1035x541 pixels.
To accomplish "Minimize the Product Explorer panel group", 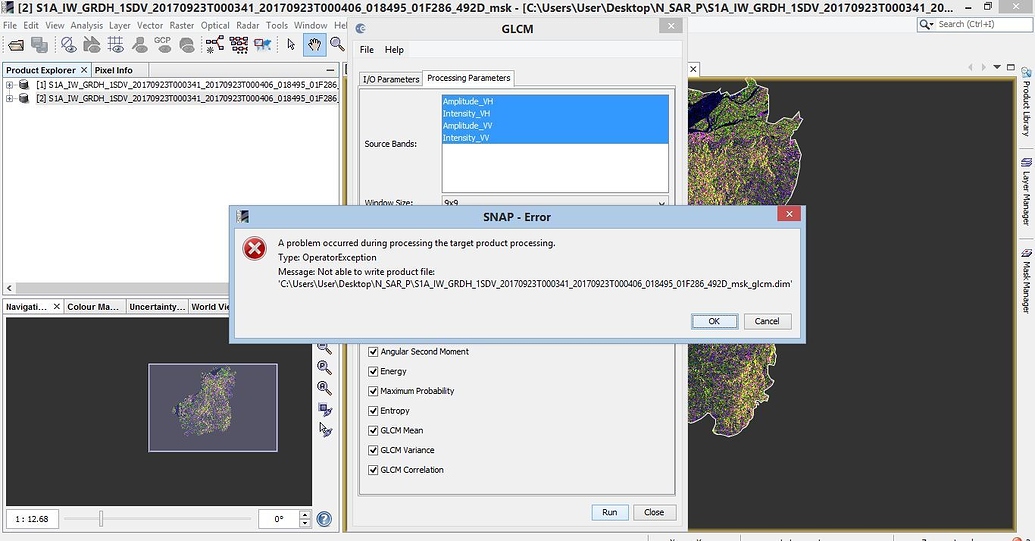I will 330,70.
